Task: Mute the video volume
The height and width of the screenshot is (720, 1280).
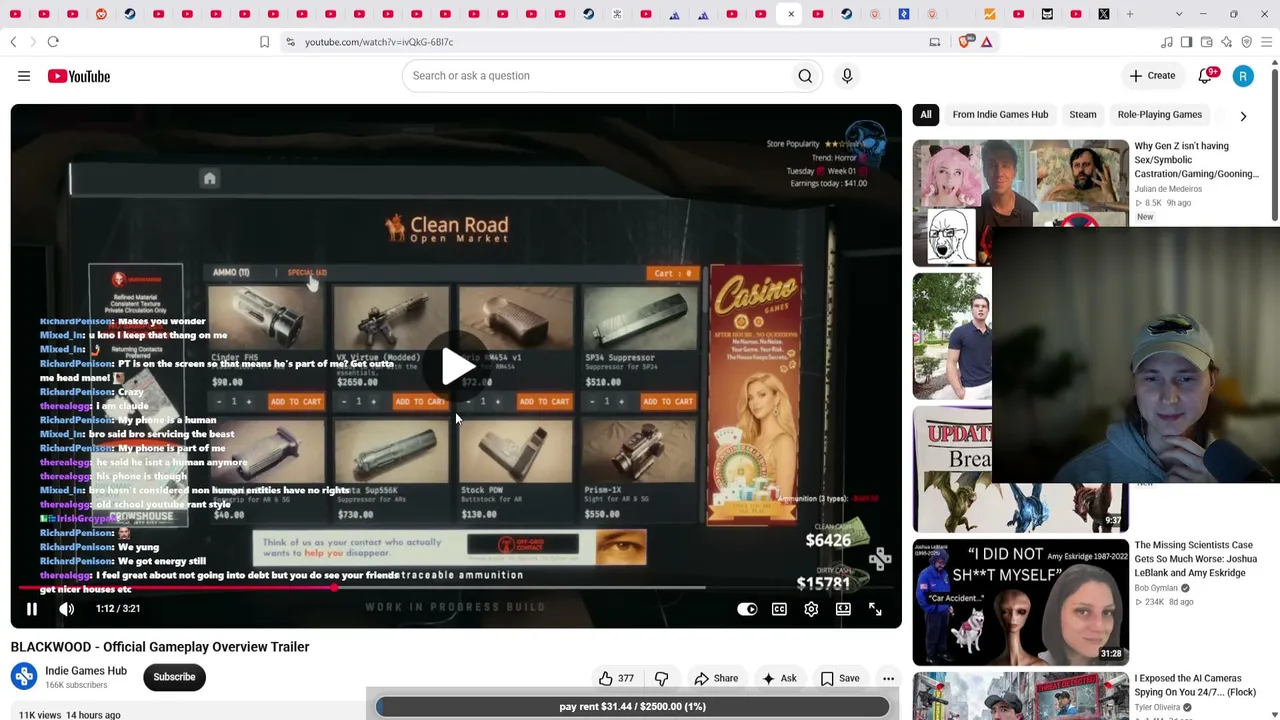Action: tap(66, 609)
